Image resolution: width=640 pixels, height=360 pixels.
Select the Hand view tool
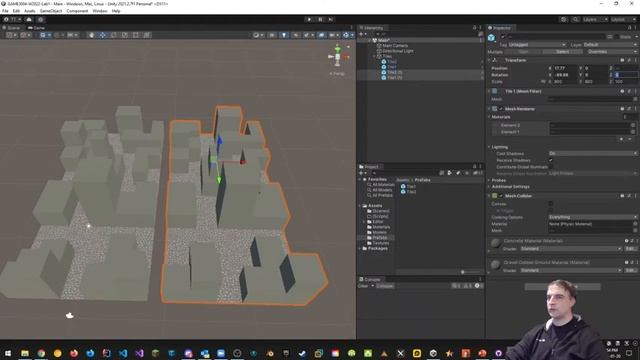pos(91,35)
